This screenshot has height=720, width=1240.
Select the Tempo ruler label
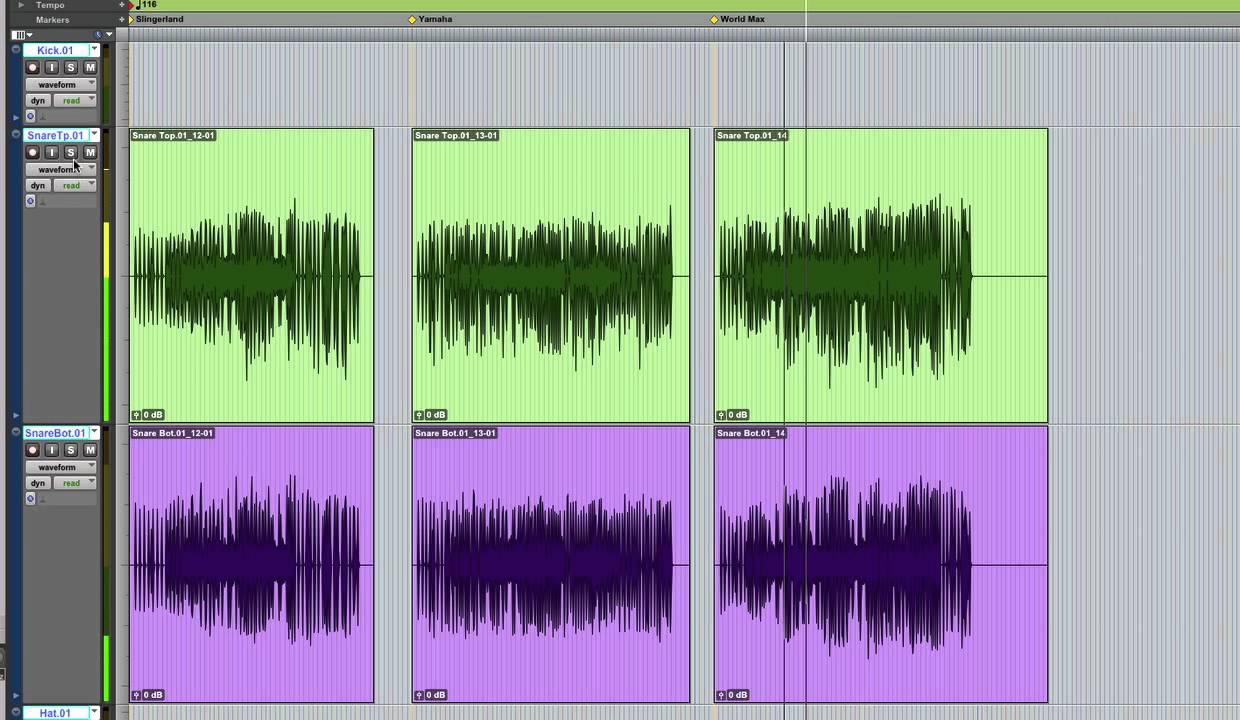50,5
